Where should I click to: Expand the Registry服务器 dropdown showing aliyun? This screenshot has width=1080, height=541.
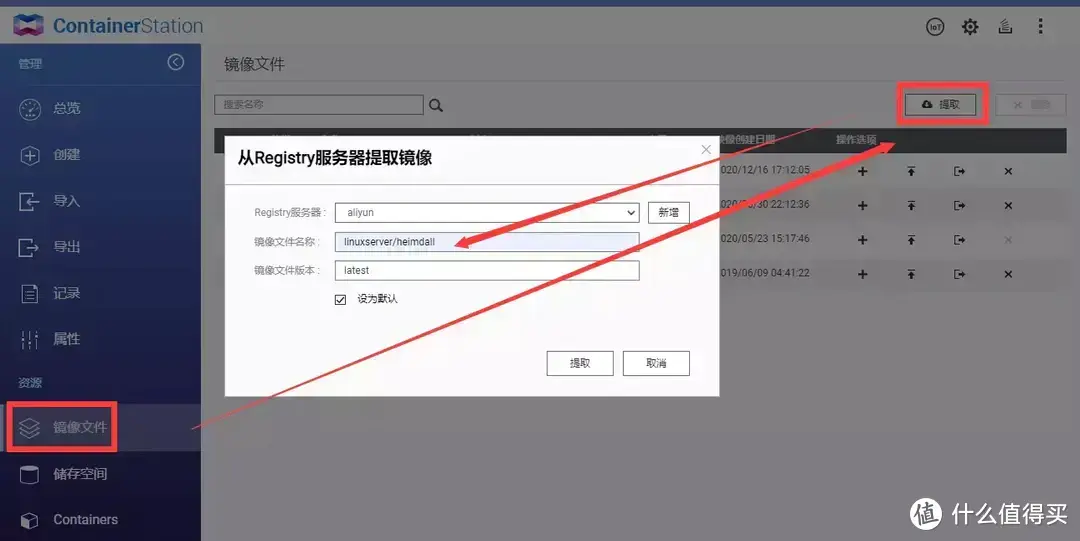487,212
